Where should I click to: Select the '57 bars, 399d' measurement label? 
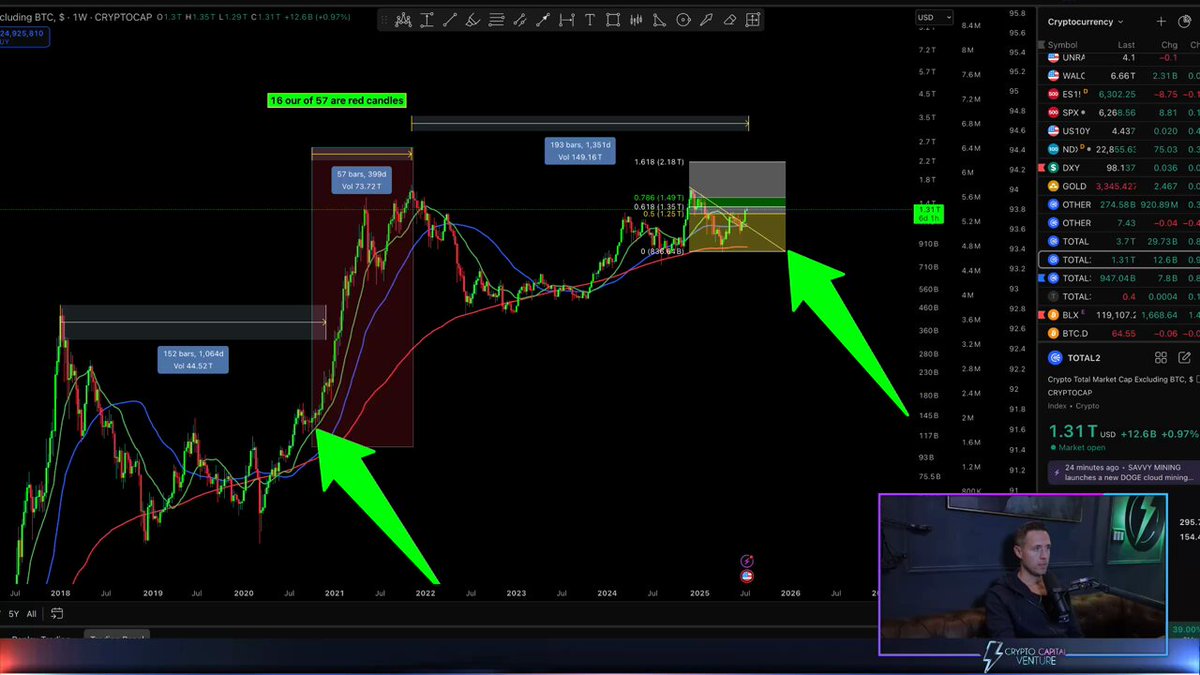(x=360, y=179)
